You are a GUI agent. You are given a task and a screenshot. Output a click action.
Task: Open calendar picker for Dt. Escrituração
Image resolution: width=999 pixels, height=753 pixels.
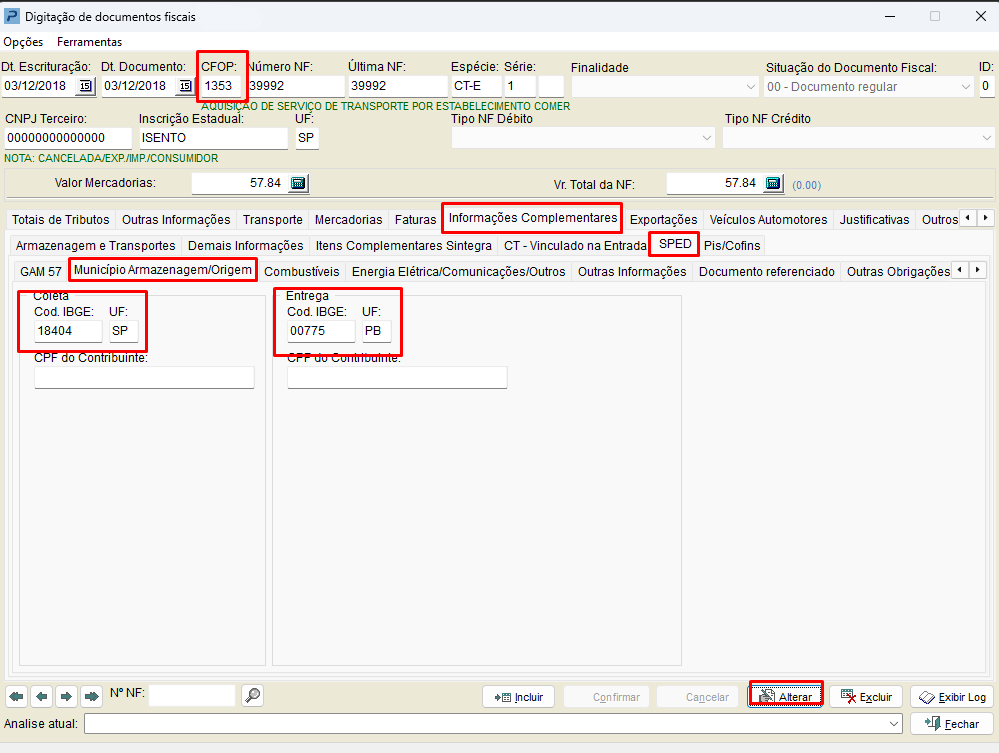click(x=85, y=86)
